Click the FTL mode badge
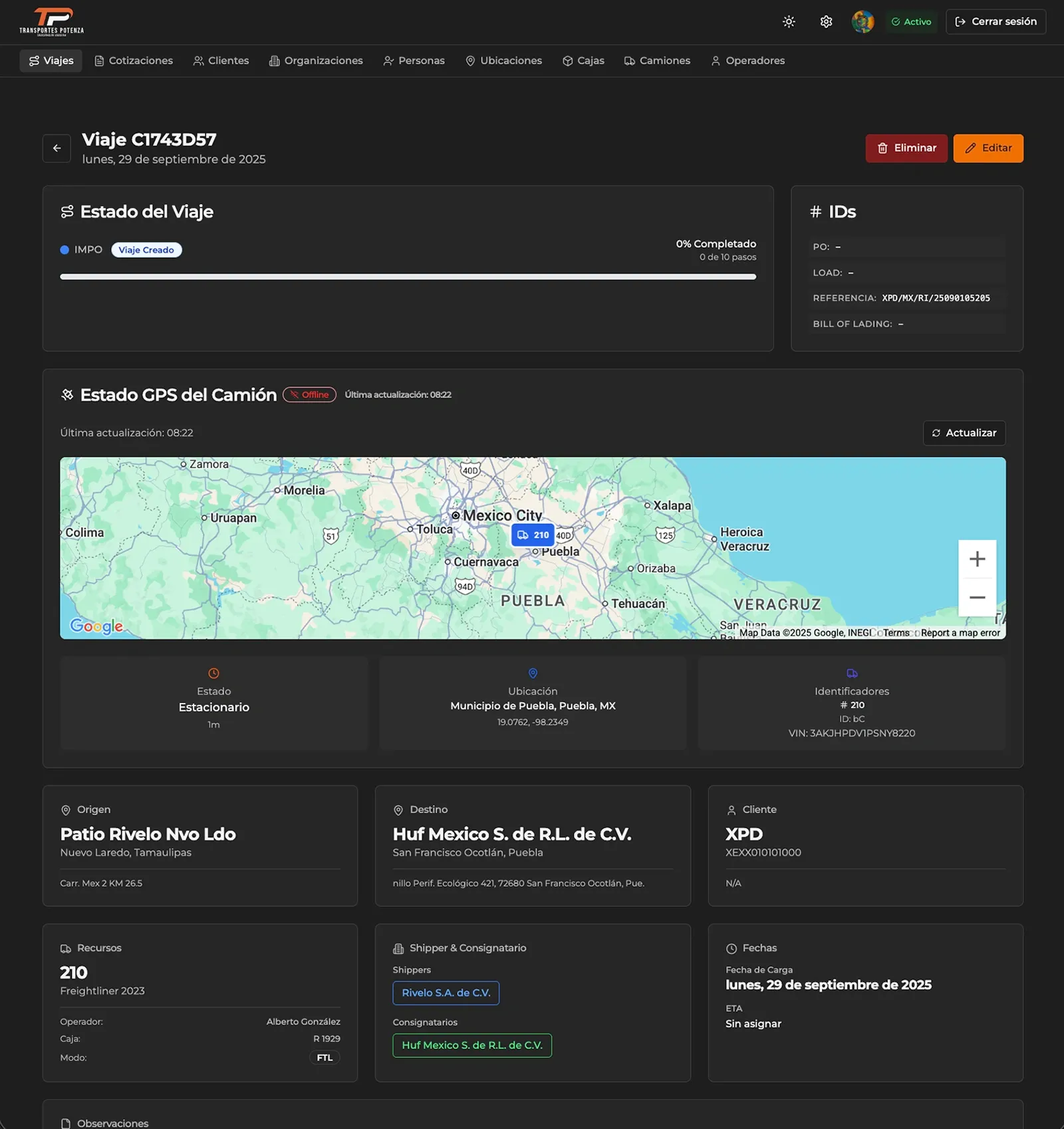 (325, 1058)
